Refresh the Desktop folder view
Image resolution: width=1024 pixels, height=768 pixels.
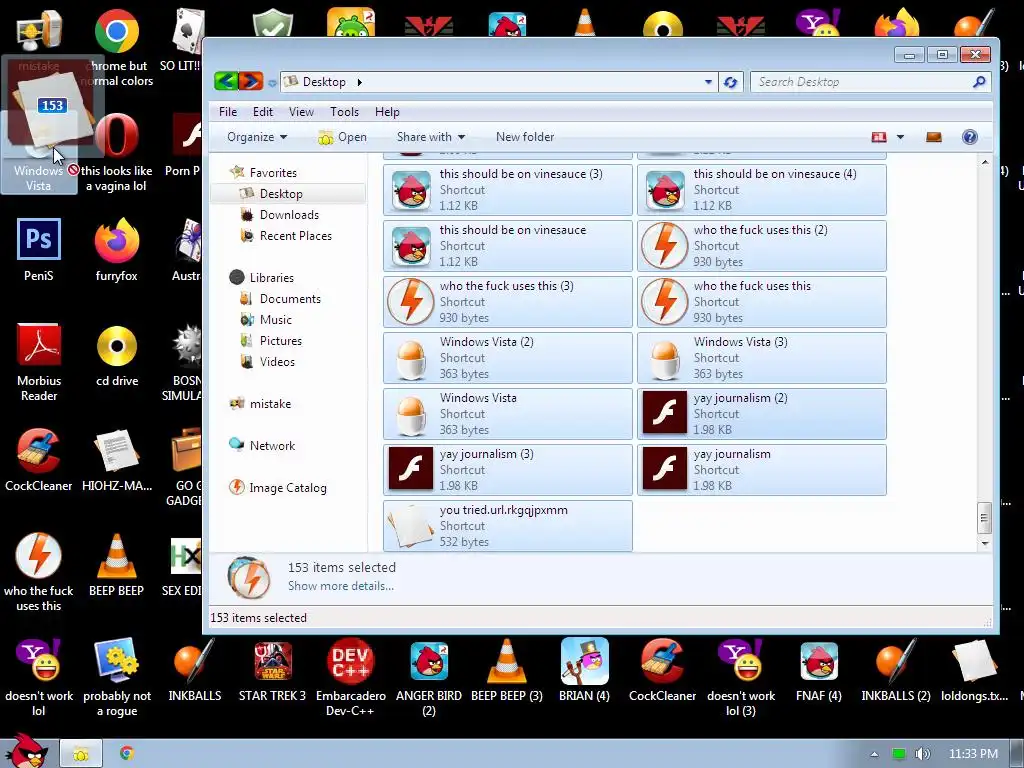(731, 82)
